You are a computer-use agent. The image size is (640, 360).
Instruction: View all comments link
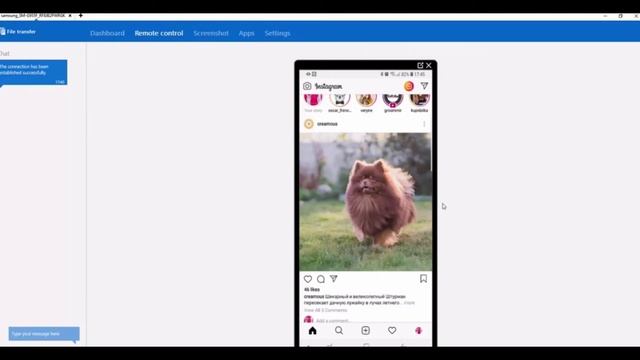325,310
